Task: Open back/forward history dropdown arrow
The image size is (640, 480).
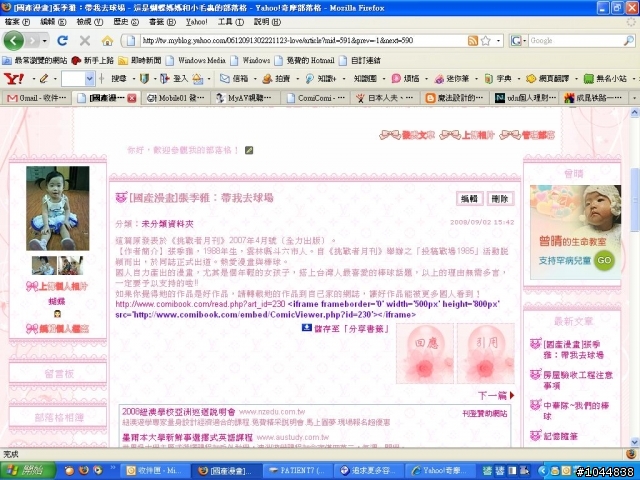Action: 44,40
